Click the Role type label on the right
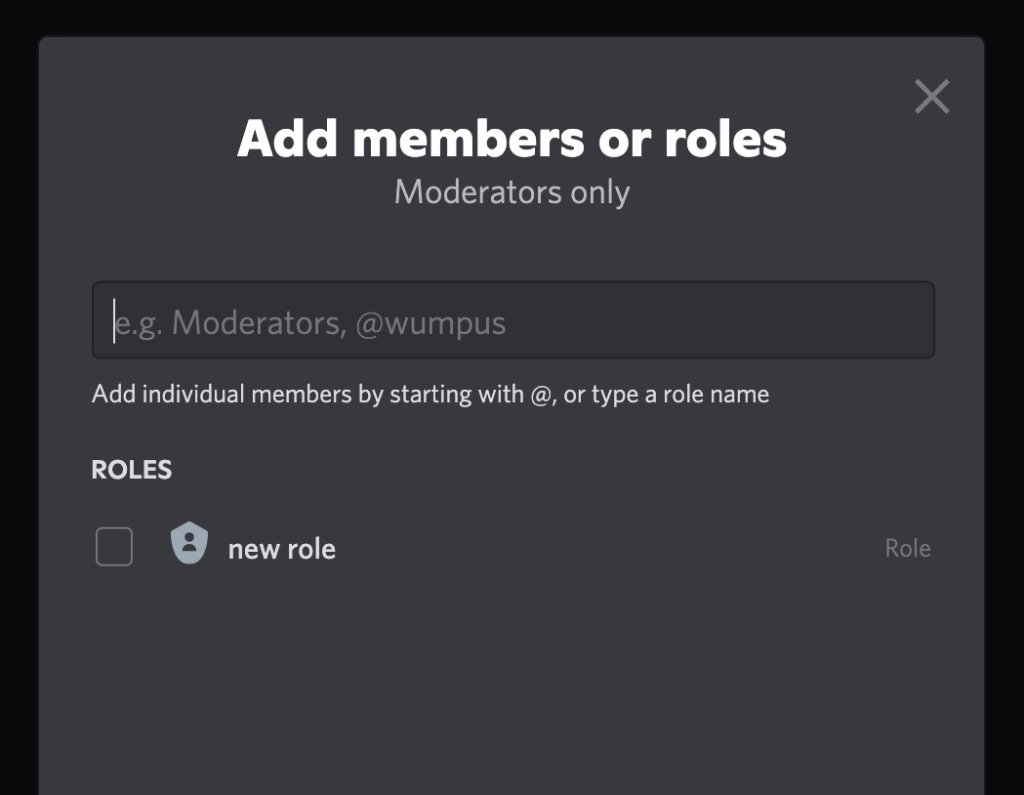The height and width of the screenshot is (795, 1024). coord(907,547)
